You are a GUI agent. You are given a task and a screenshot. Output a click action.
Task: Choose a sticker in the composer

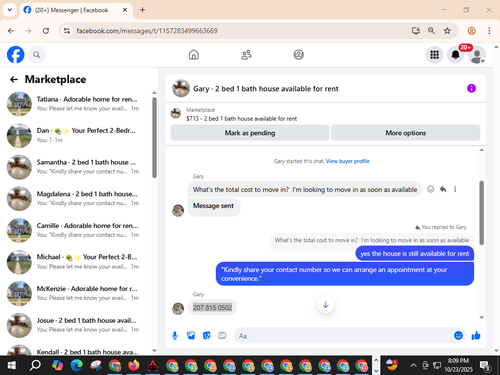(207, 335)
